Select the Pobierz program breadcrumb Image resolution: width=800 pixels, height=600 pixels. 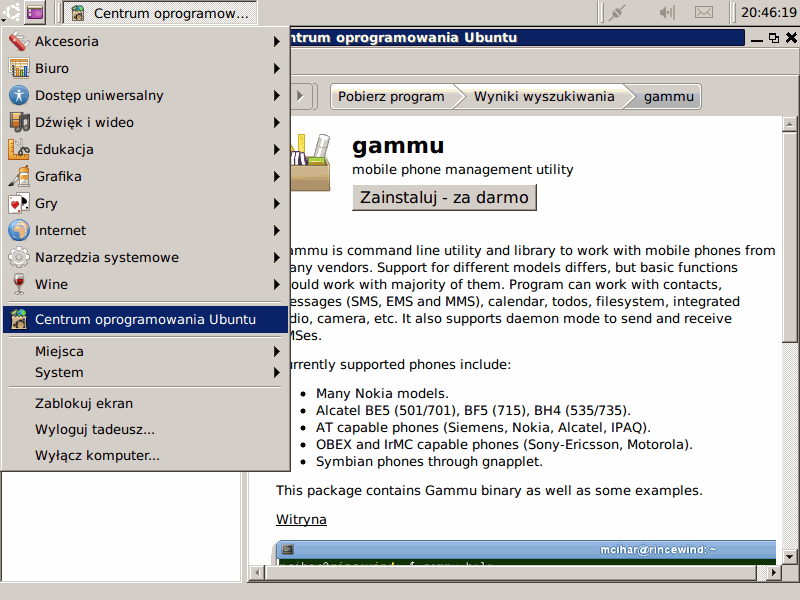[391, 97]
